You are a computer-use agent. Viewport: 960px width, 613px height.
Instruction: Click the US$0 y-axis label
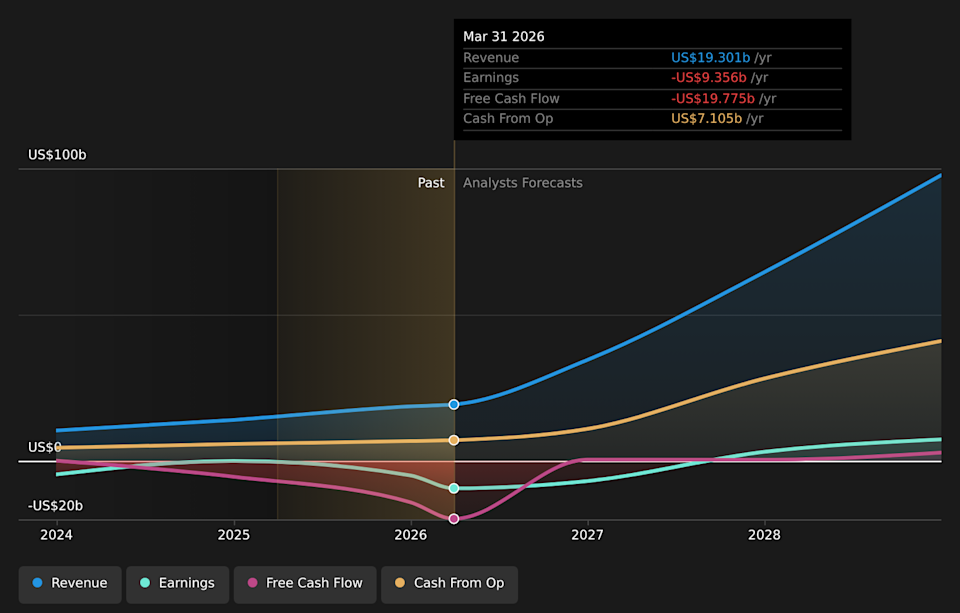45,447
